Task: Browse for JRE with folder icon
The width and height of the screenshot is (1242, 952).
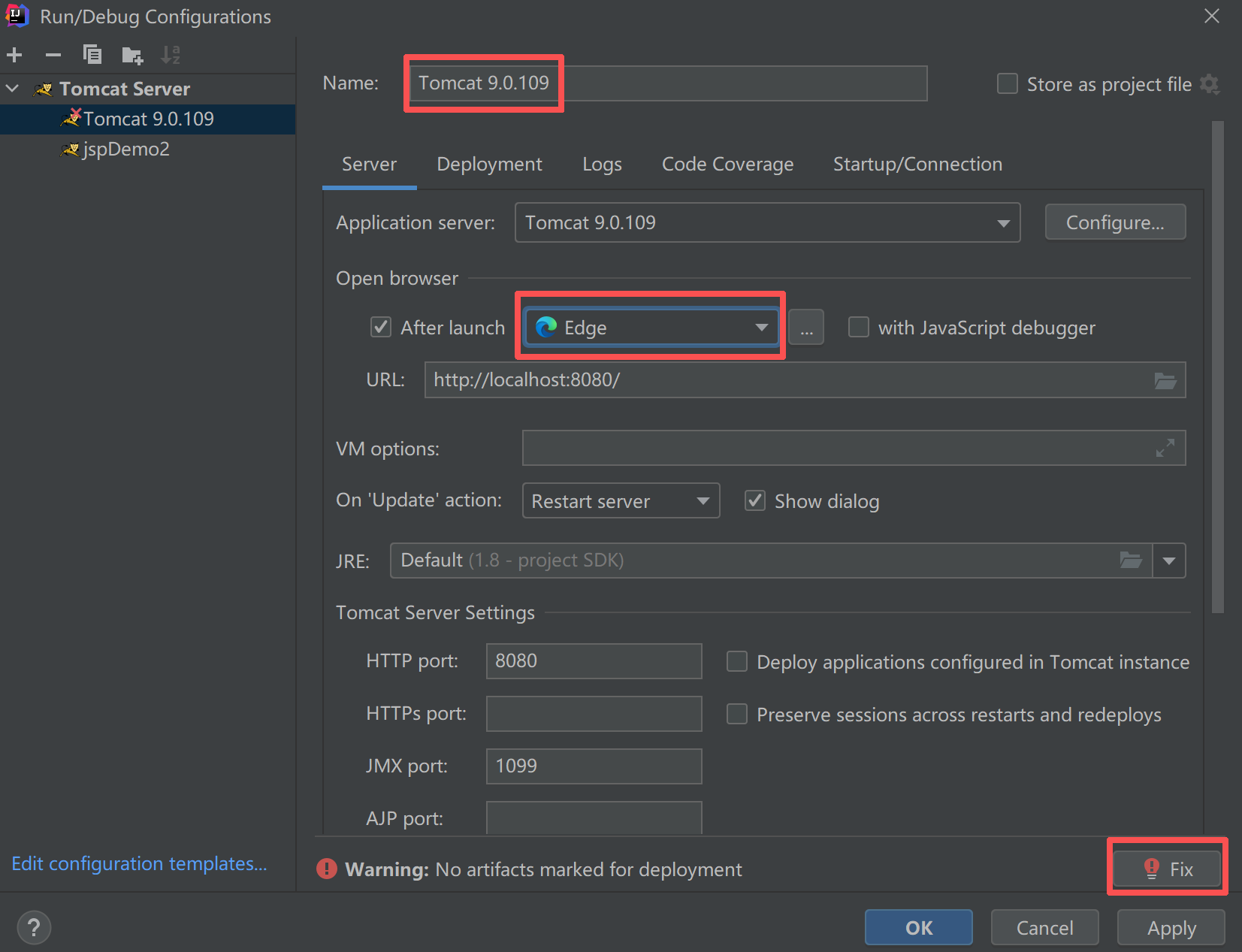Action: pyautogui.click(x=1132, y=560)
